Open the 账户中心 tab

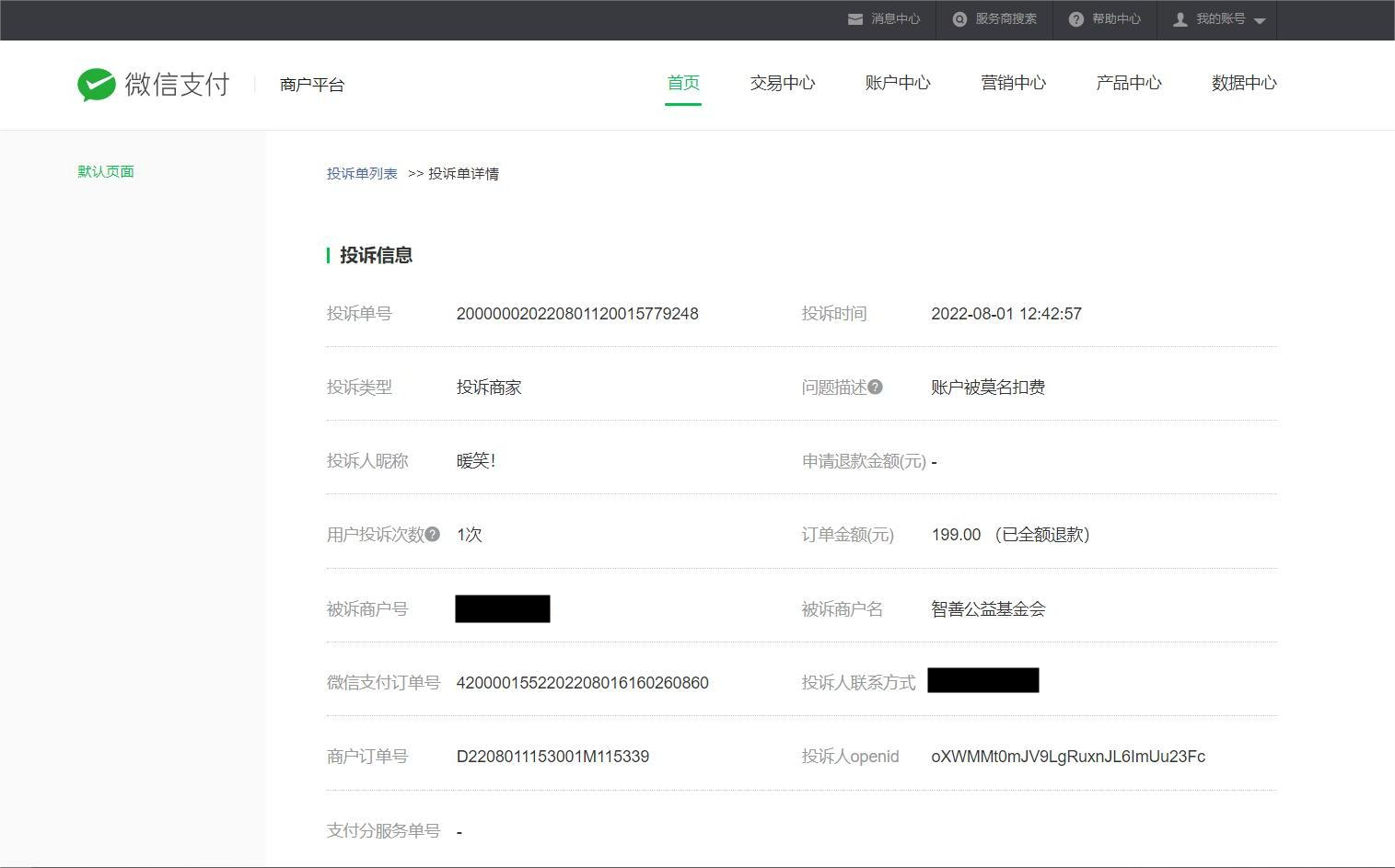coord(898,83)
